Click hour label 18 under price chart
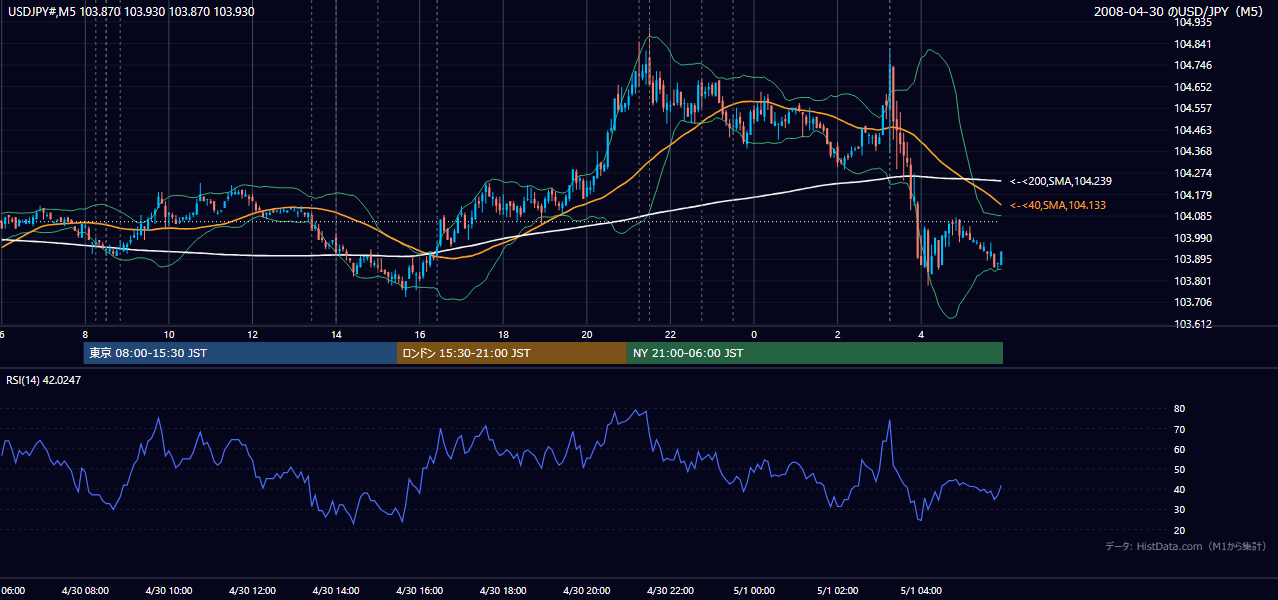Image resolution: width=1278 pixels, height=600 pixels. click(503, 334)
